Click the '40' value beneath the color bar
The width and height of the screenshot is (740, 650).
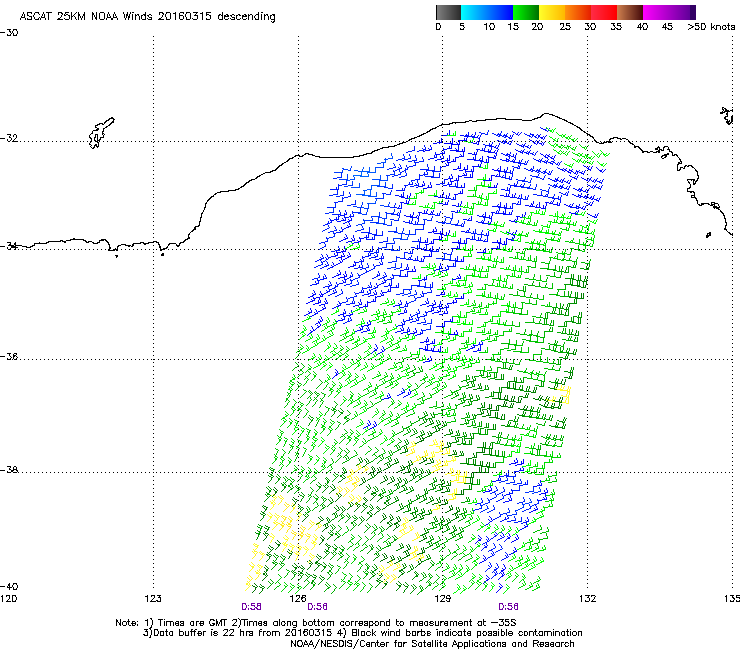pyautogui.click(x=642, y=27)
